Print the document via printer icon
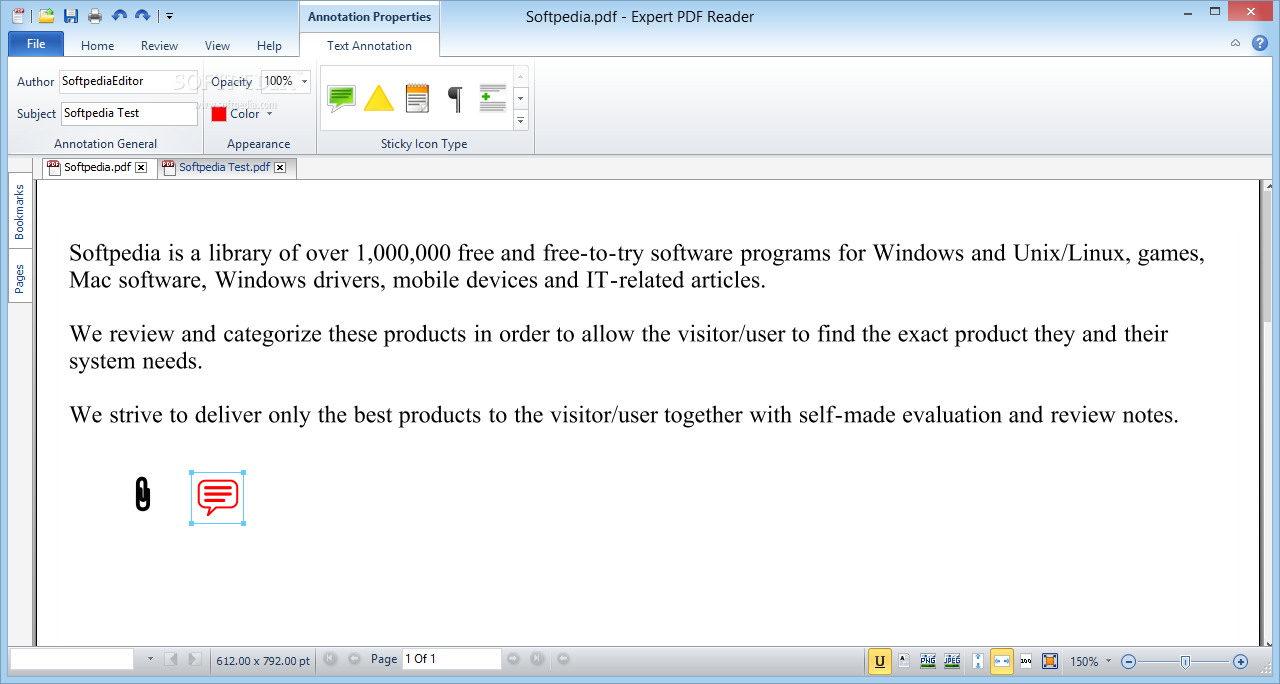This screenshot has width=1280, height=684. point(95,15)
